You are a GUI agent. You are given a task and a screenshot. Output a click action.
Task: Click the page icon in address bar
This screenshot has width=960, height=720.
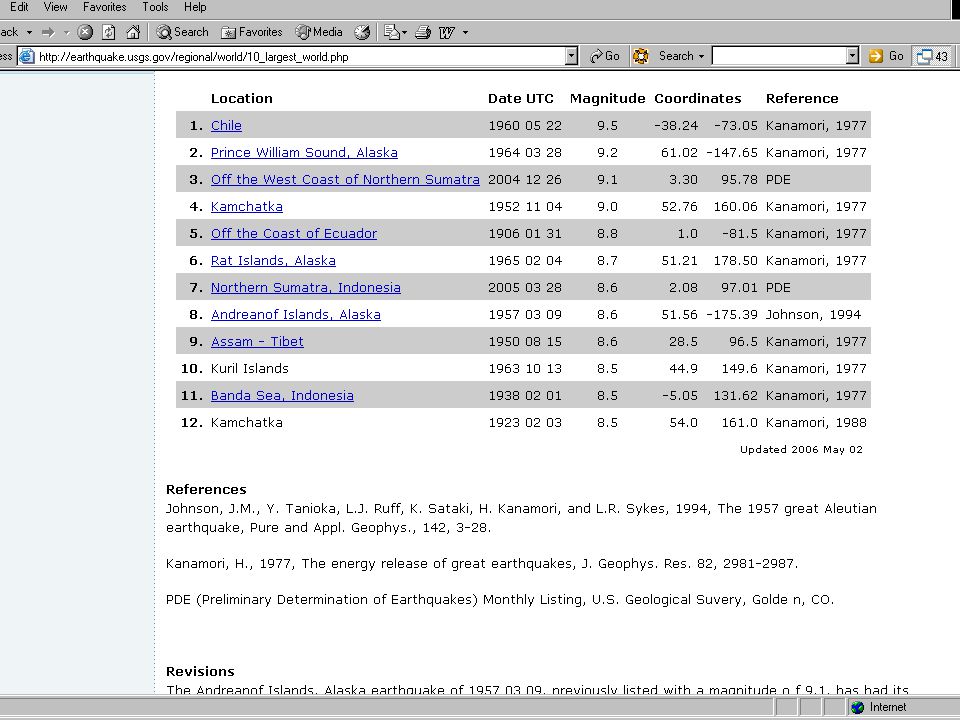(x=27, y=57)
